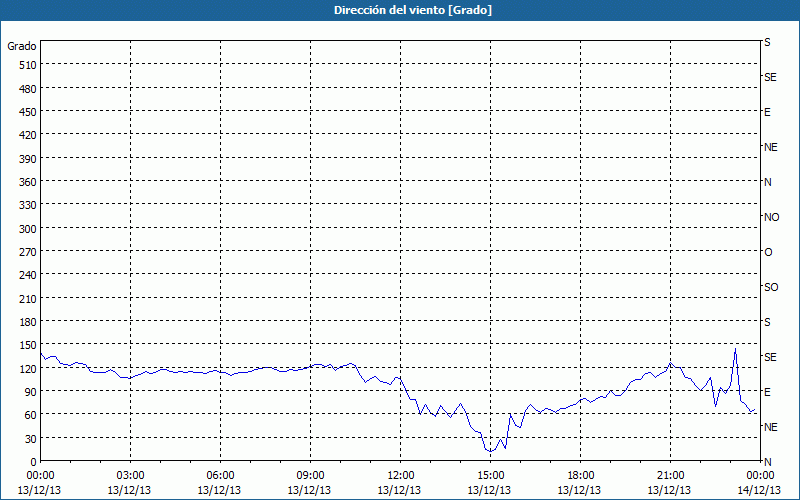Click the 'SO' compass label

pyautogui.click(x=771, y=287)
